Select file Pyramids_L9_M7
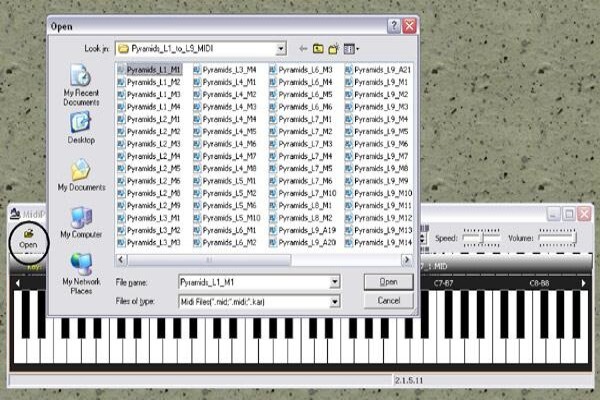This screenshot has height=400, width=600. point(377,156)
